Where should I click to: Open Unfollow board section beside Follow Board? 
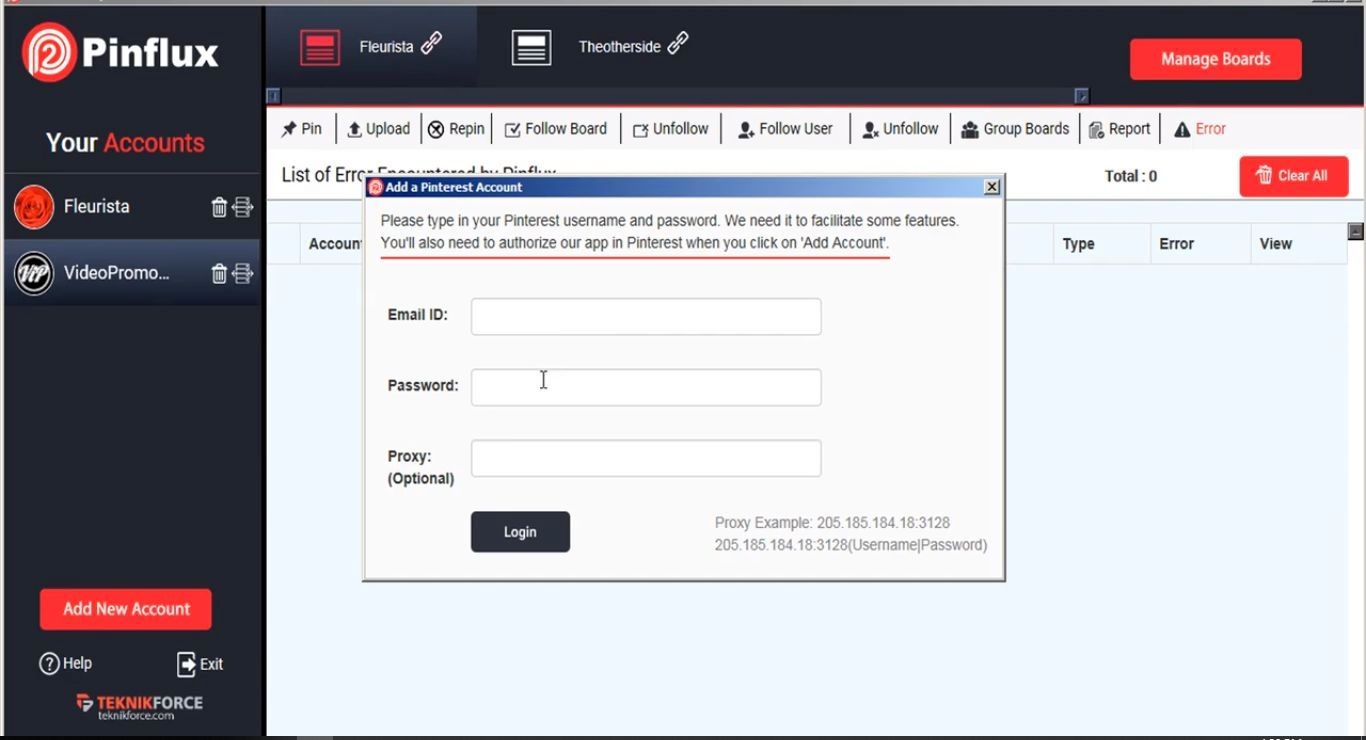click(x=670, y=129)
